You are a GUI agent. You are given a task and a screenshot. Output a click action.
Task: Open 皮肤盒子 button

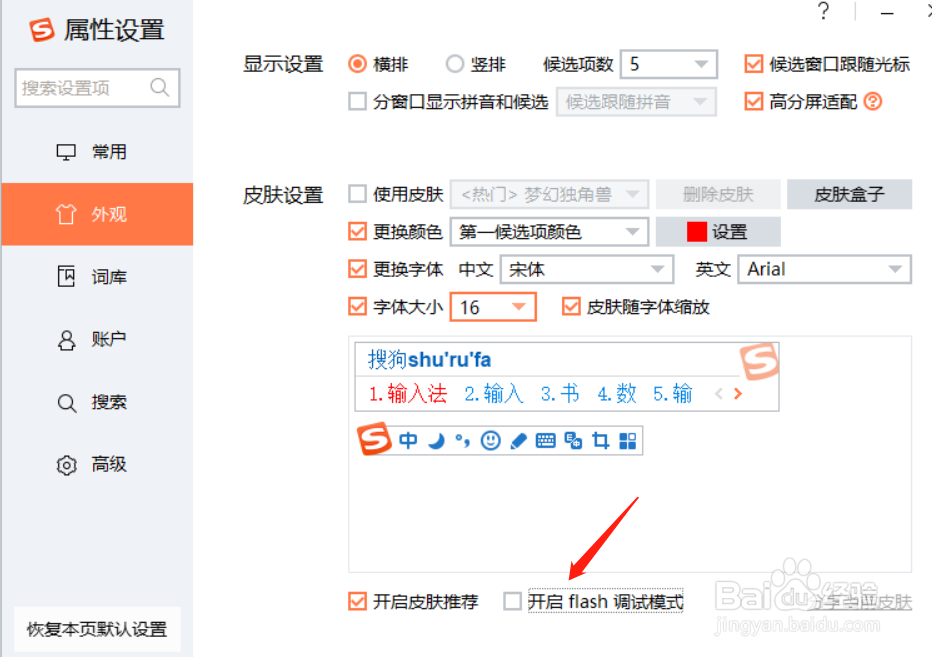point(849,194)
